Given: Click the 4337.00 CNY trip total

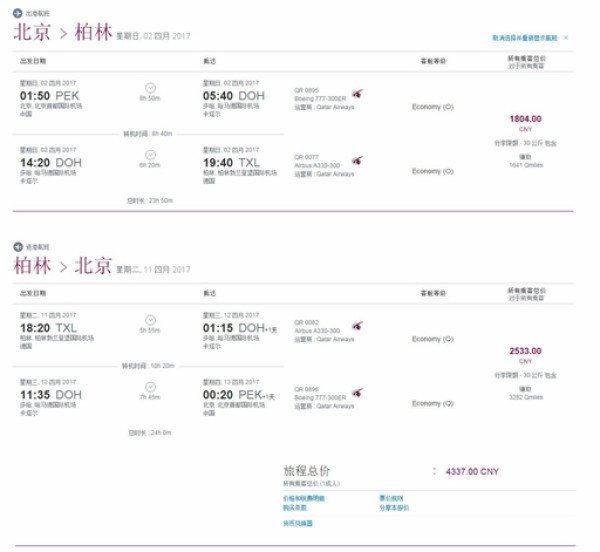Looking at the screenshot, I should (x=472, y=471).
